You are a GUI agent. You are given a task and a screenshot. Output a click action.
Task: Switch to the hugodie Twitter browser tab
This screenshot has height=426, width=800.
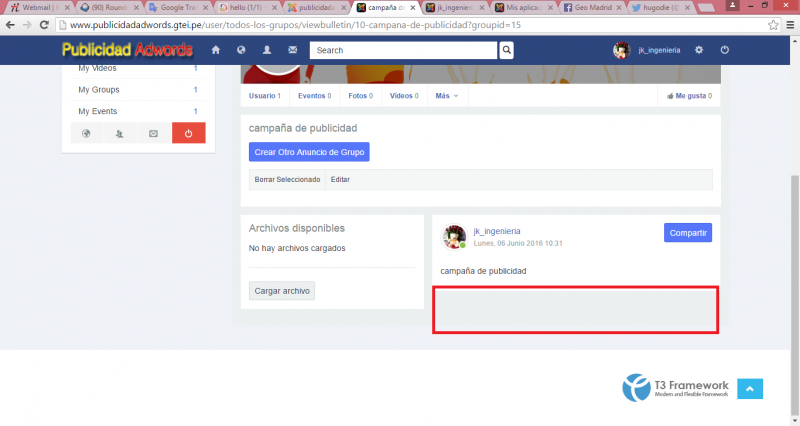tap(661, 8)
